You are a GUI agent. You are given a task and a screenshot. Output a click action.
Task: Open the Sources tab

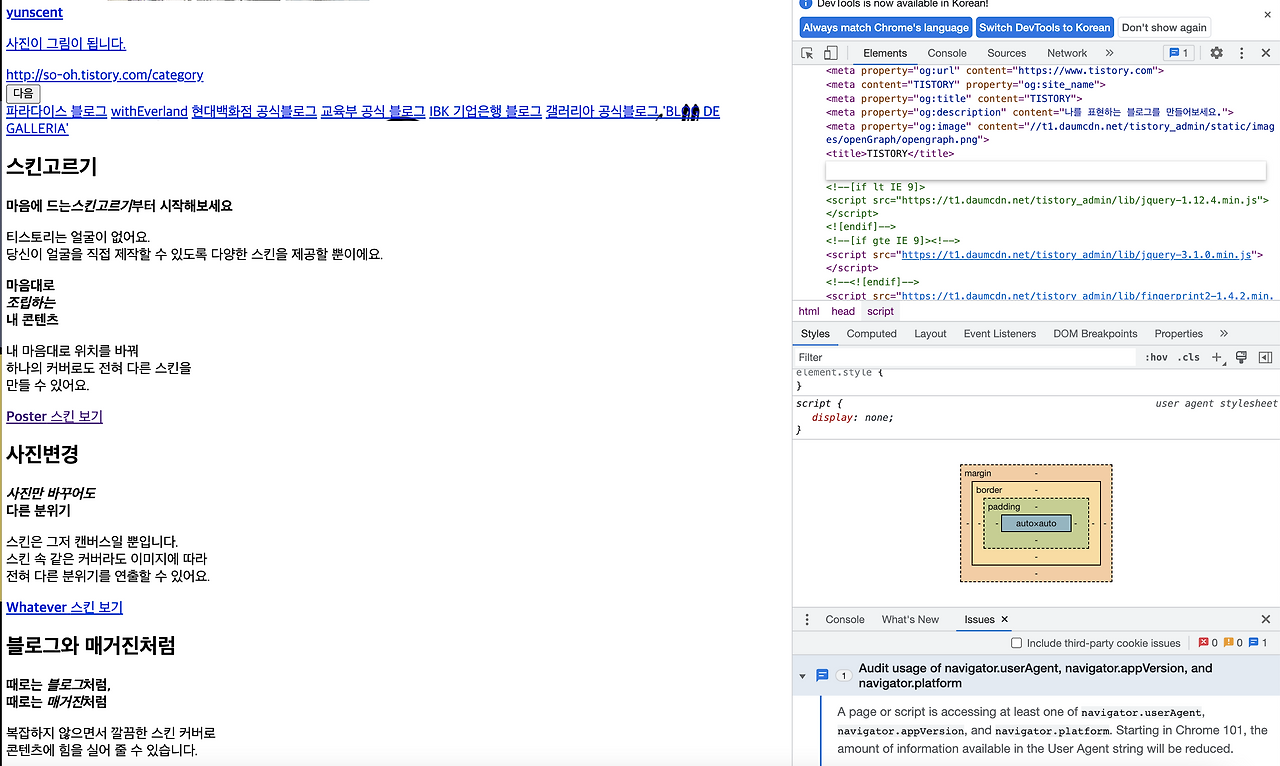point(1007,53)
